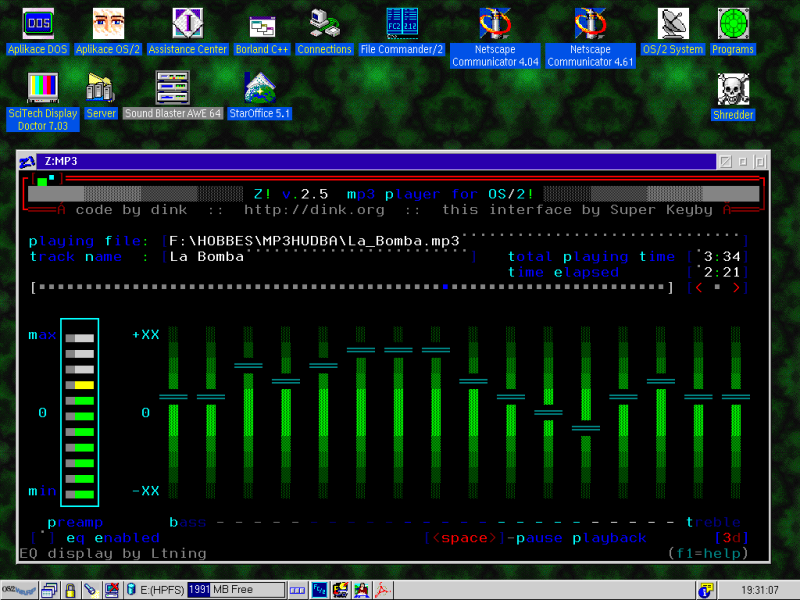Image resolution: width=800 pixels, height=600 pixels.
Task: Click the seek backward red arrow
Action: point(699,287)
